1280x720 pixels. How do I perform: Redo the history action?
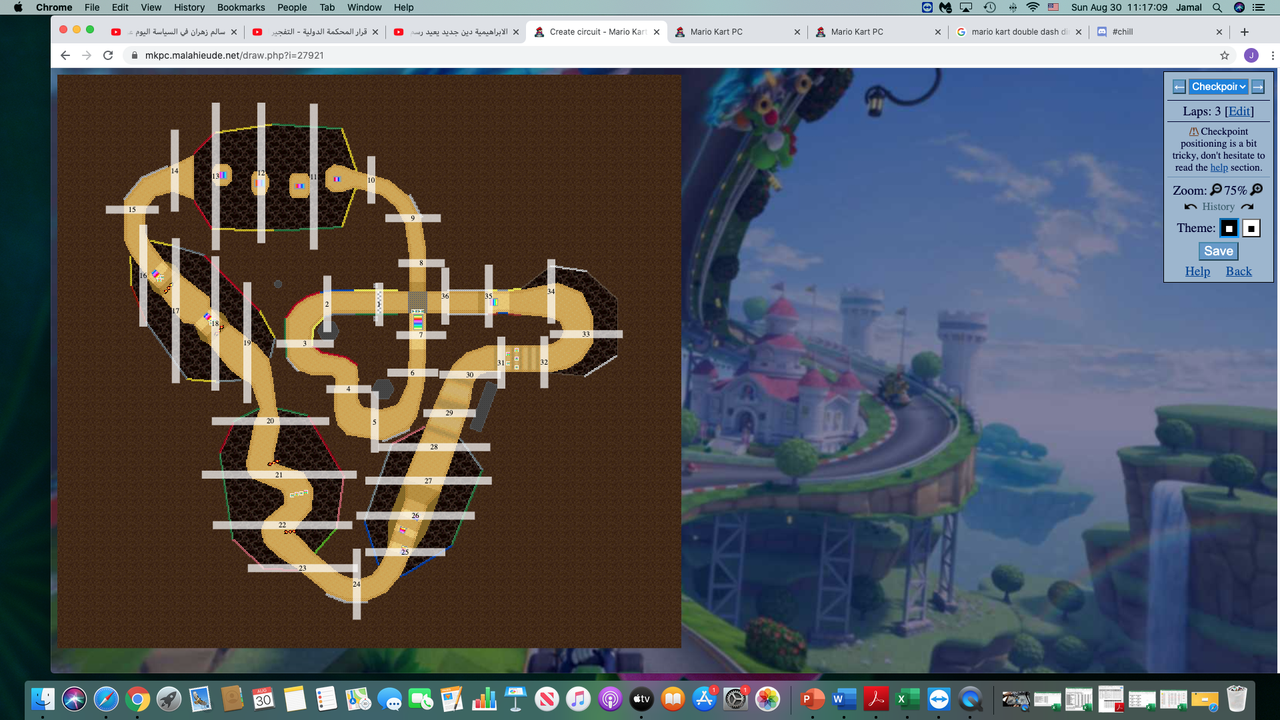(1247, 207)
